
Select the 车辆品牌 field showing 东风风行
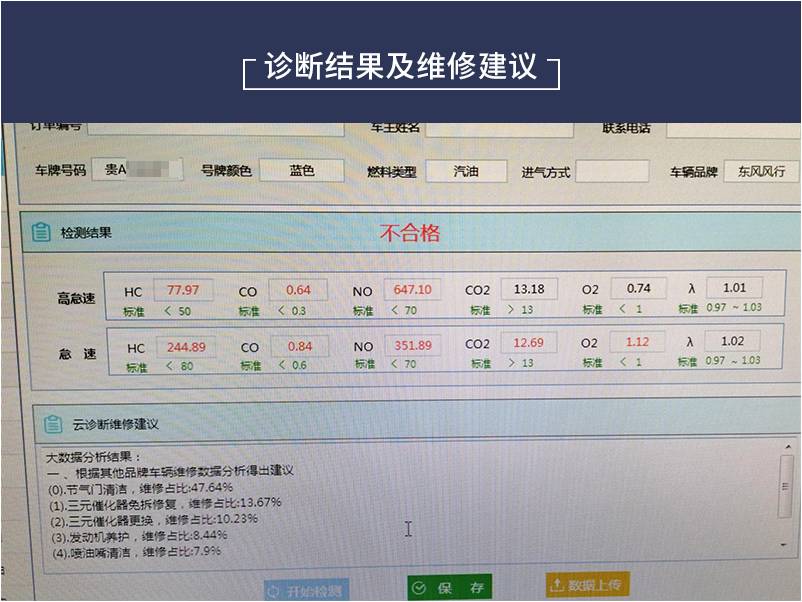coord(761,171)
